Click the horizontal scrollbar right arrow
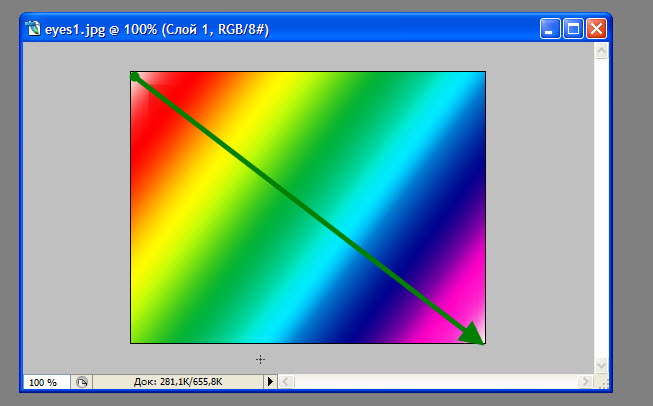 click(x=586, y=381)
